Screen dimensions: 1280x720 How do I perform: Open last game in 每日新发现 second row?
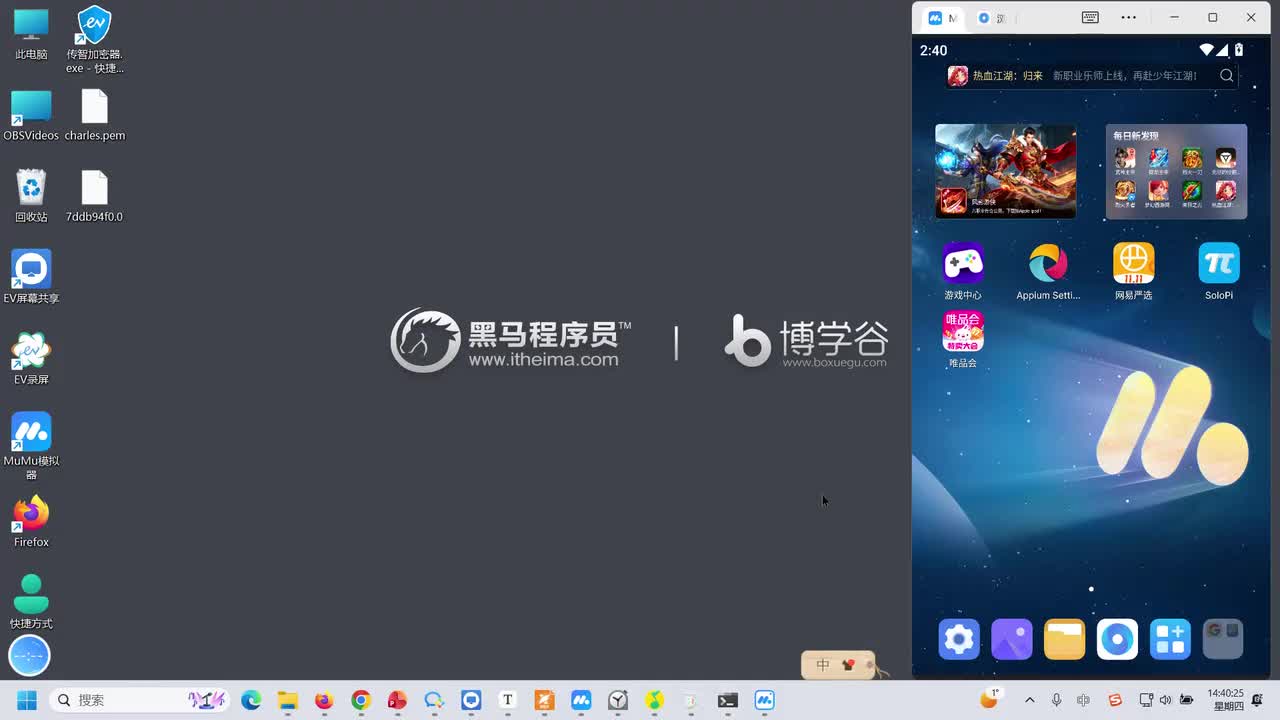click(x=1226, y=193)
